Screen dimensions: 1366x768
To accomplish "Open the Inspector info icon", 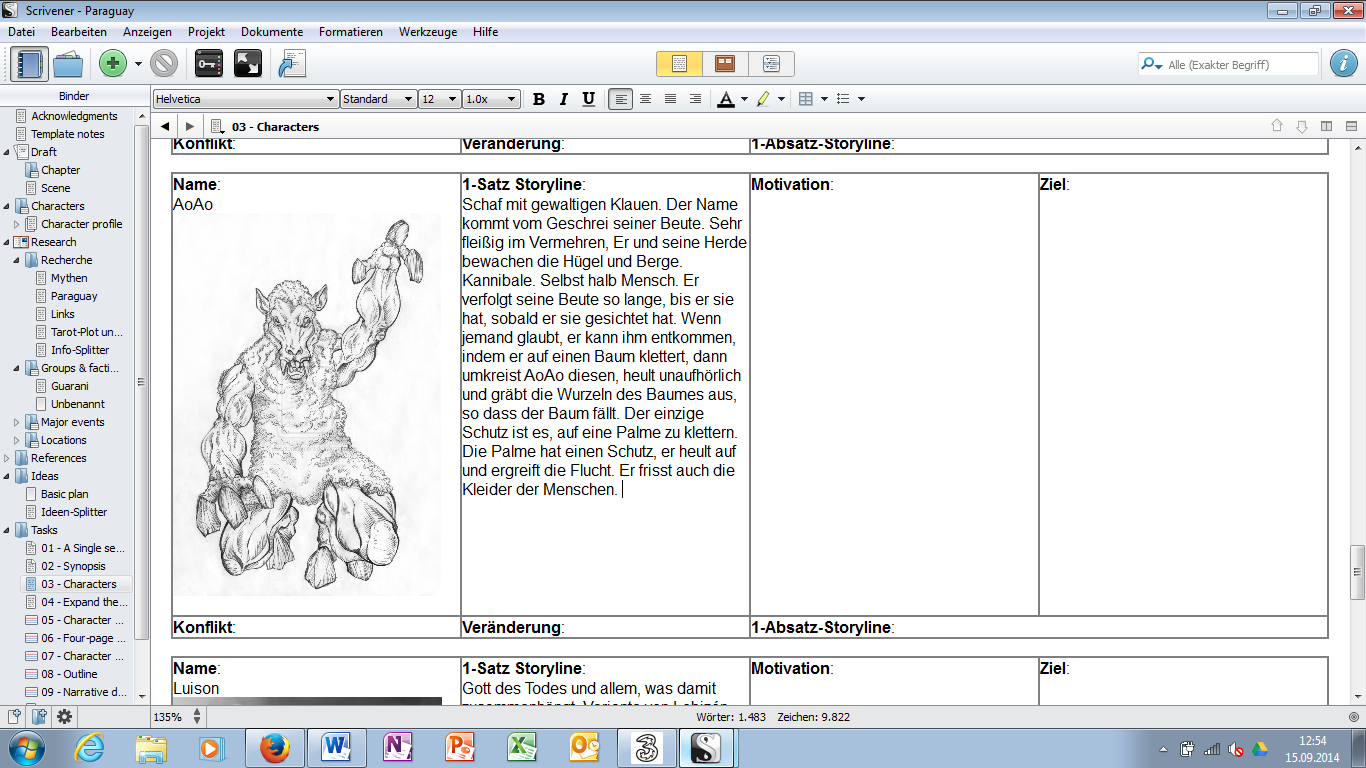I will [x=1343, y=64].
